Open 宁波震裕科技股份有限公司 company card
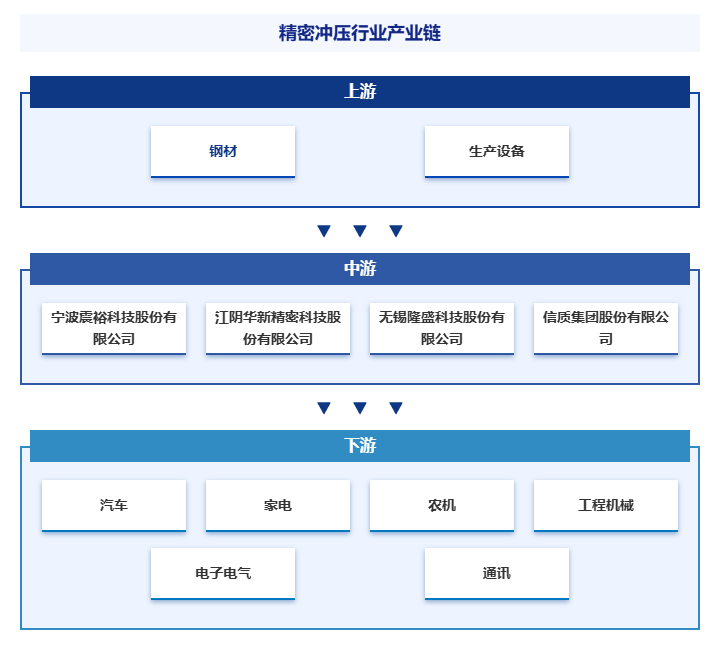718x647 pixels. pyautogui.click(x=114, y=328)
